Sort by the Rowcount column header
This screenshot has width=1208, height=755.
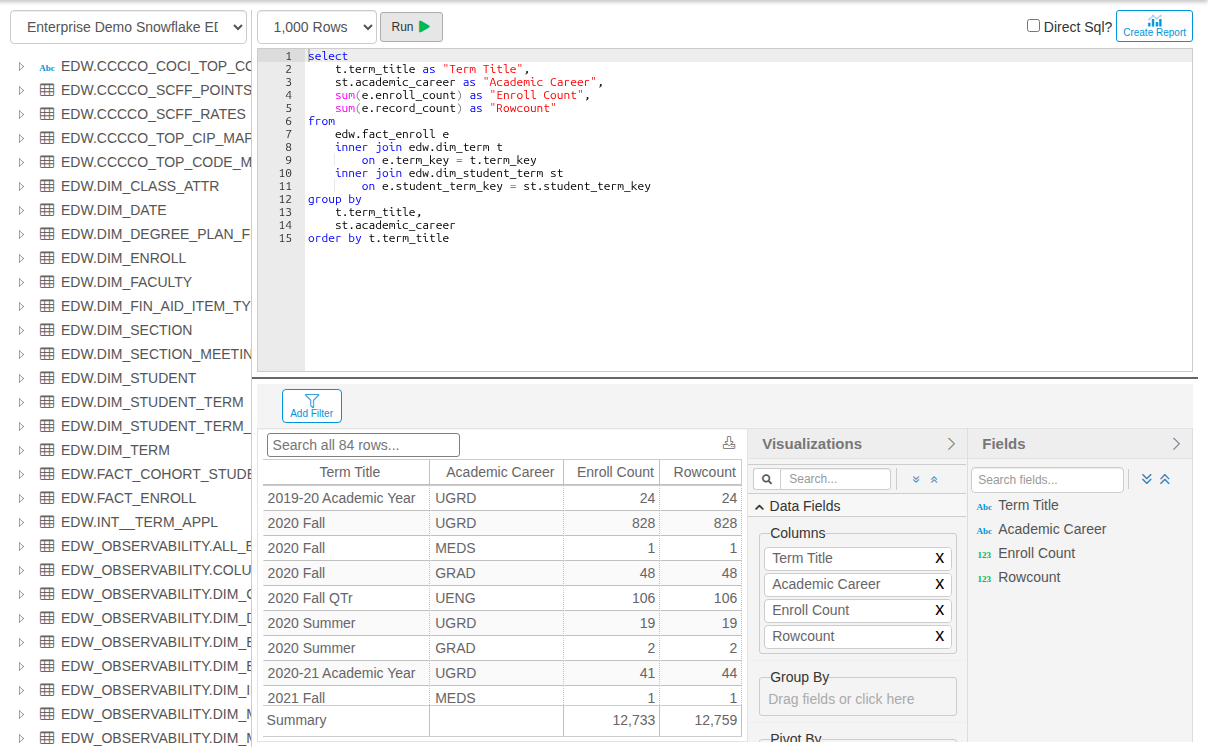tap(702, 472)
